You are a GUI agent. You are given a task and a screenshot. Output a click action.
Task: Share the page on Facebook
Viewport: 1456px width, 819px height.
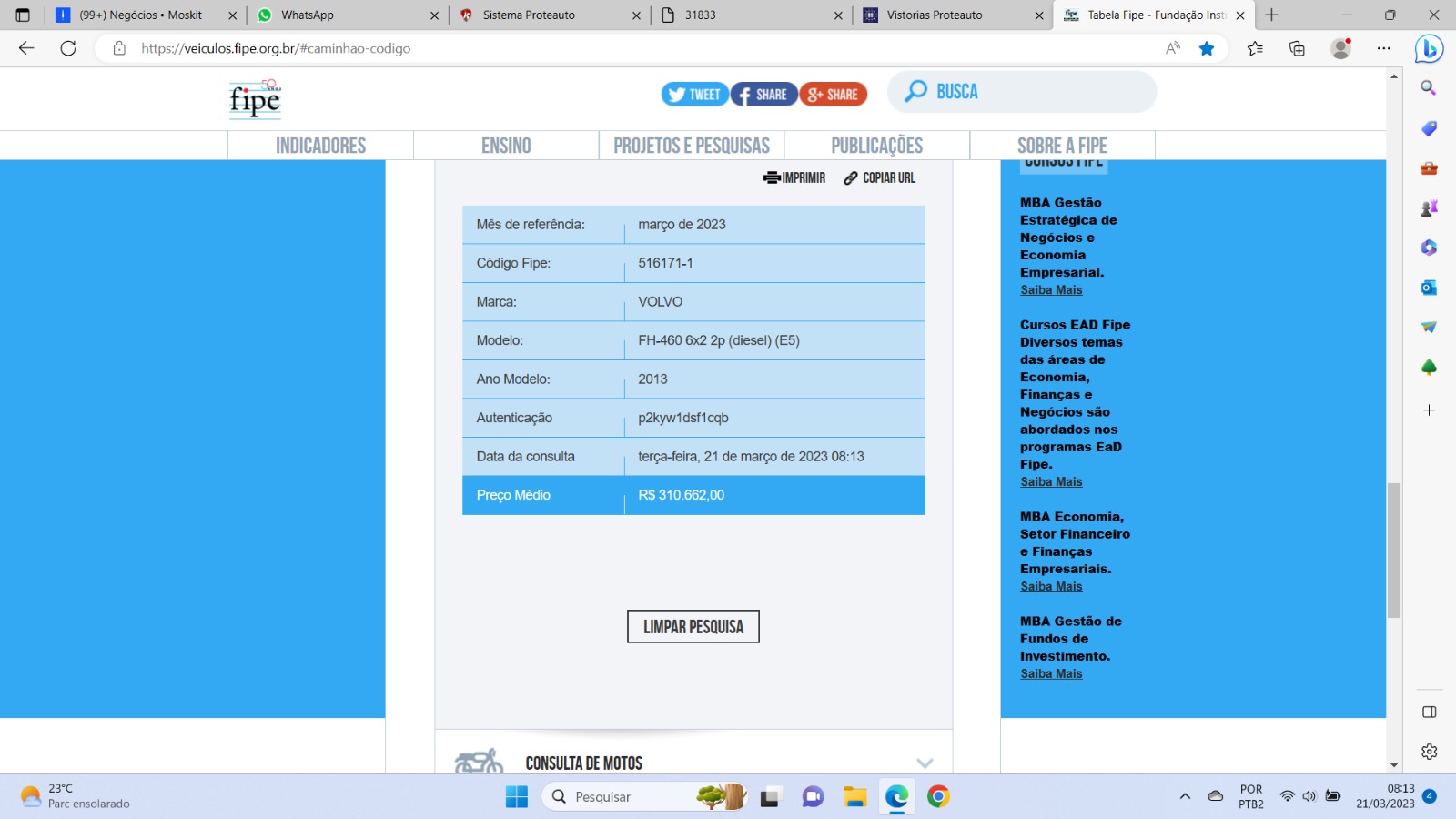763,95
